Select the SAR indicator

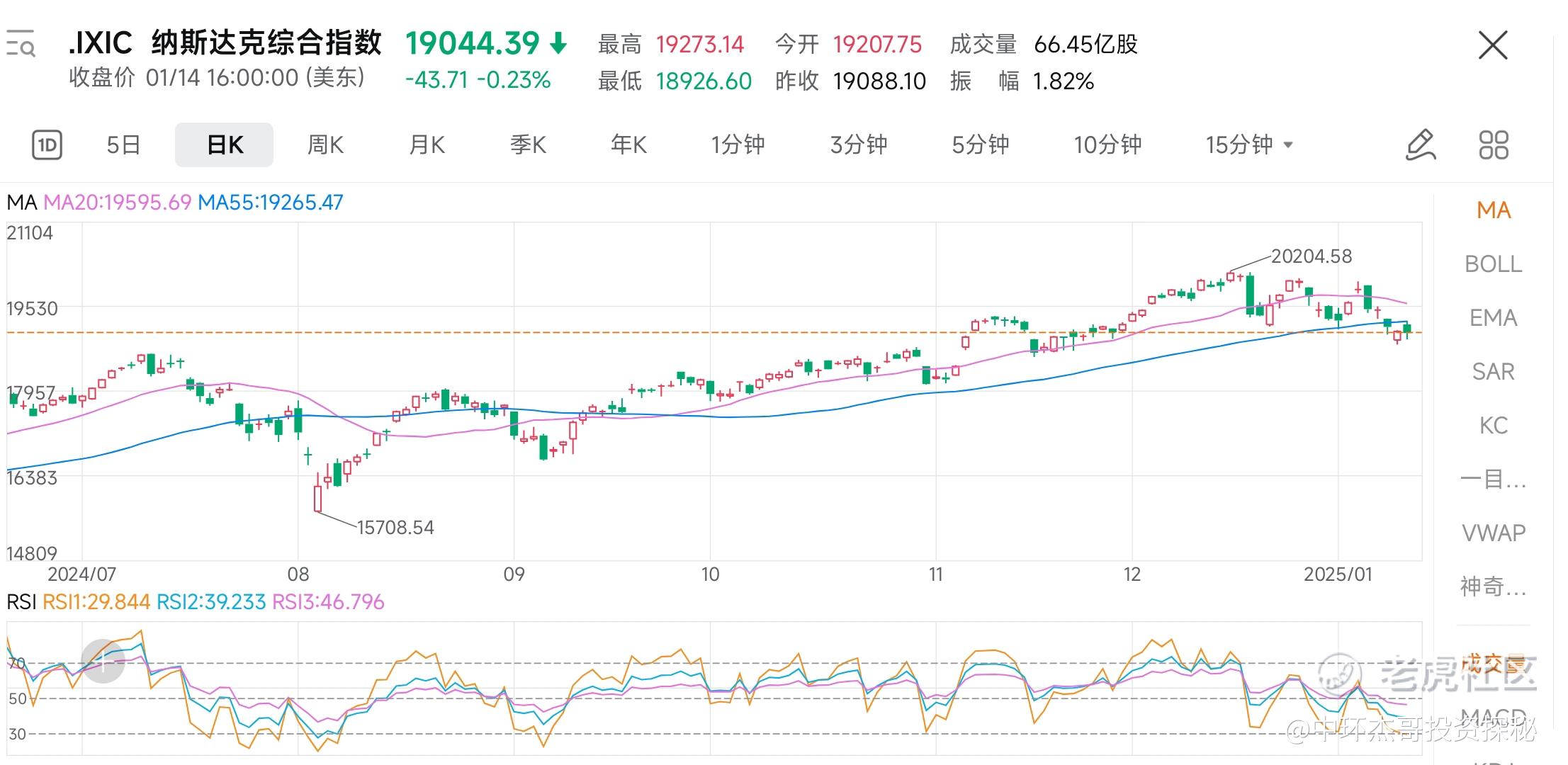click(1494, 372)
